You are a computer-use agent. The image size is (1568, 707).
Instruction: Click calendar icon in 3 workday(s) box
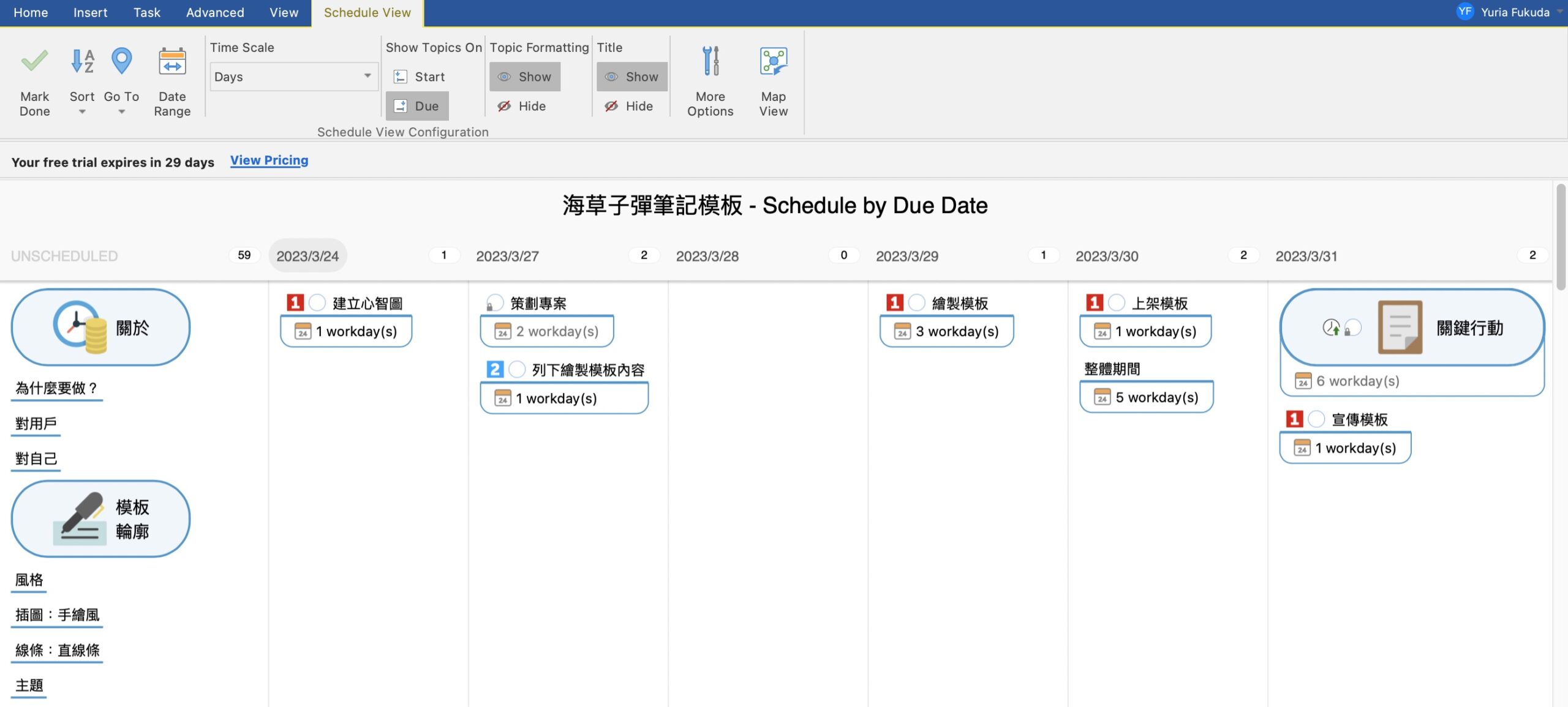(902, 331)
